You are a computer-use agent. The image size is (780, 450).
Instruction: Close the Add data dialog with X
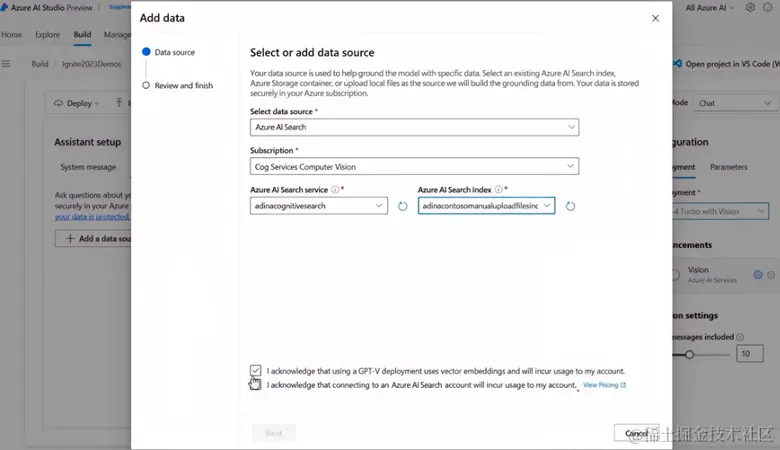pyautogui.click(x=655, y=18)
